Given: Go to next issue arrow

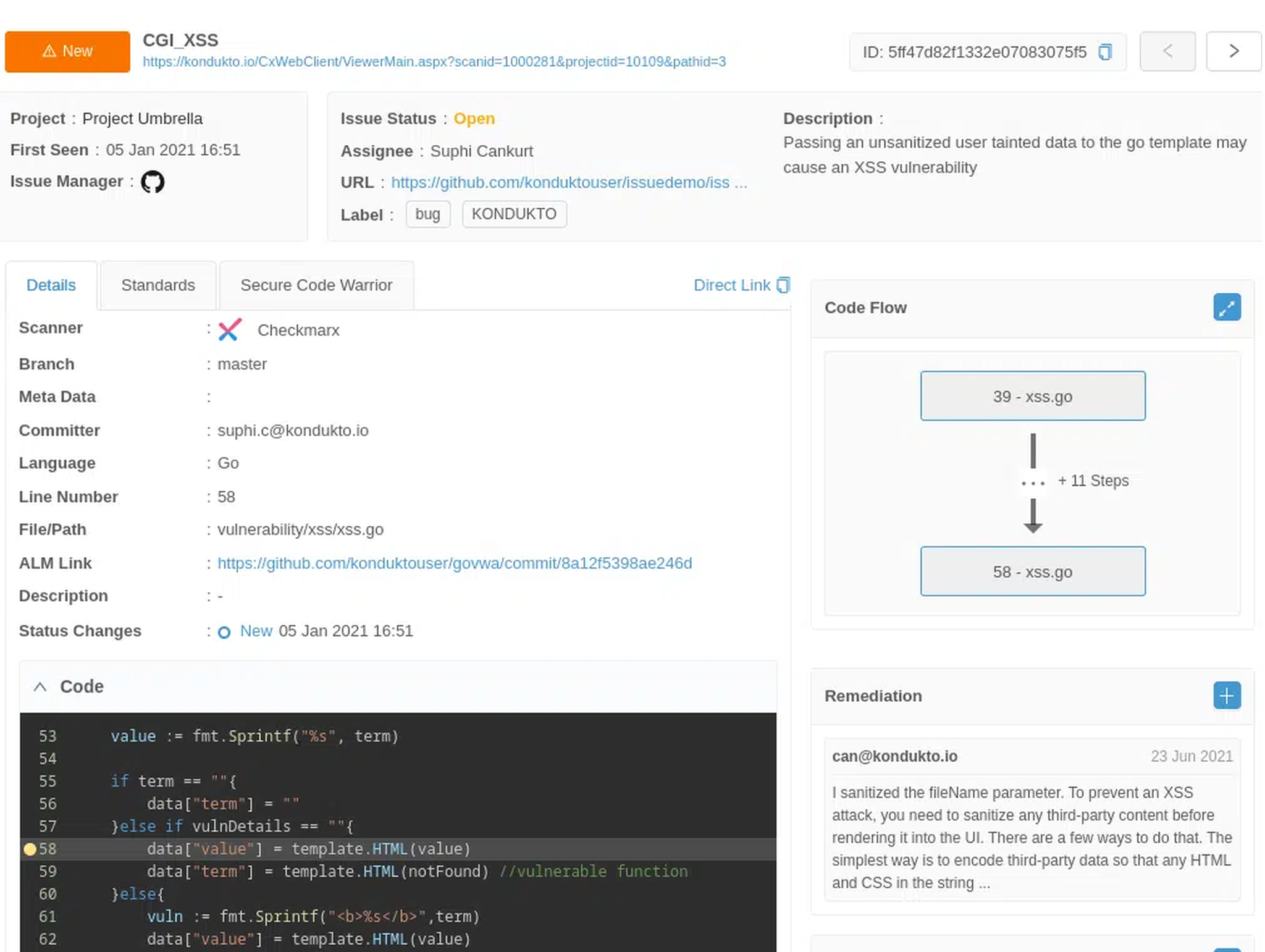Looking at the screenshot, I should point(1233,51).
